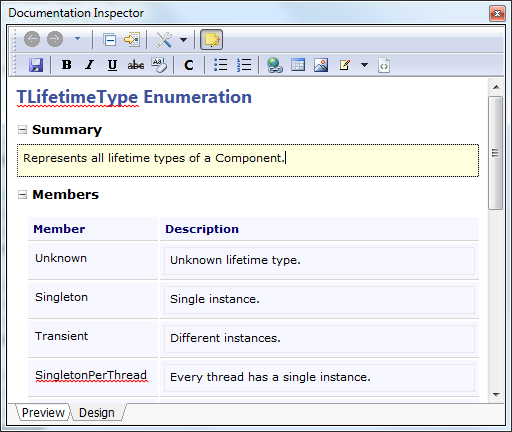Toggle underline formatting button
This screenshot has height=432, width=512.
(112, 65)
